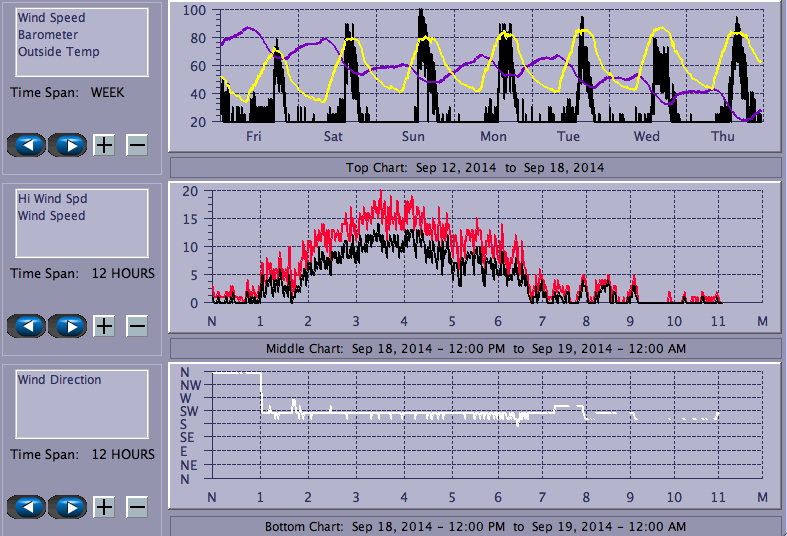Increase the middle chart time span with plus
Screen dimensions: 787x536
[x=104, y=326]
